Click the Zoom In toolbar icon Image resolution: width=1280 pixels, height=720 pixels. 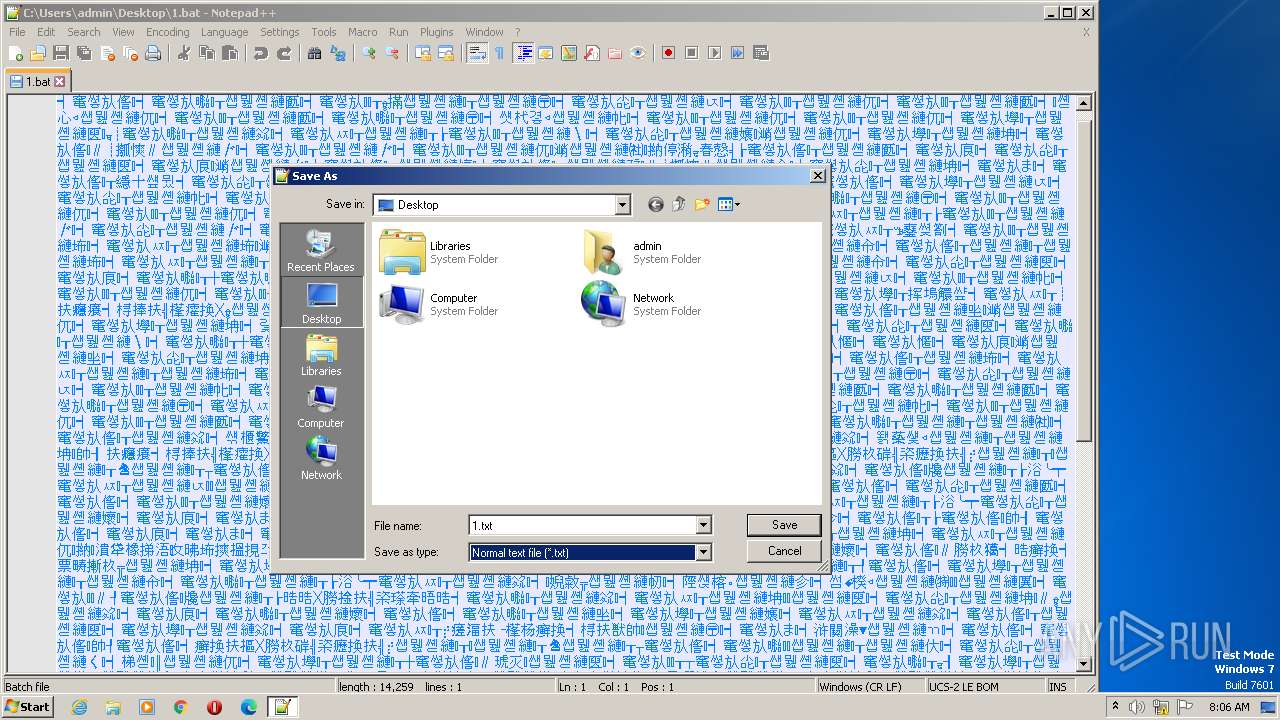tap(369, 53)
